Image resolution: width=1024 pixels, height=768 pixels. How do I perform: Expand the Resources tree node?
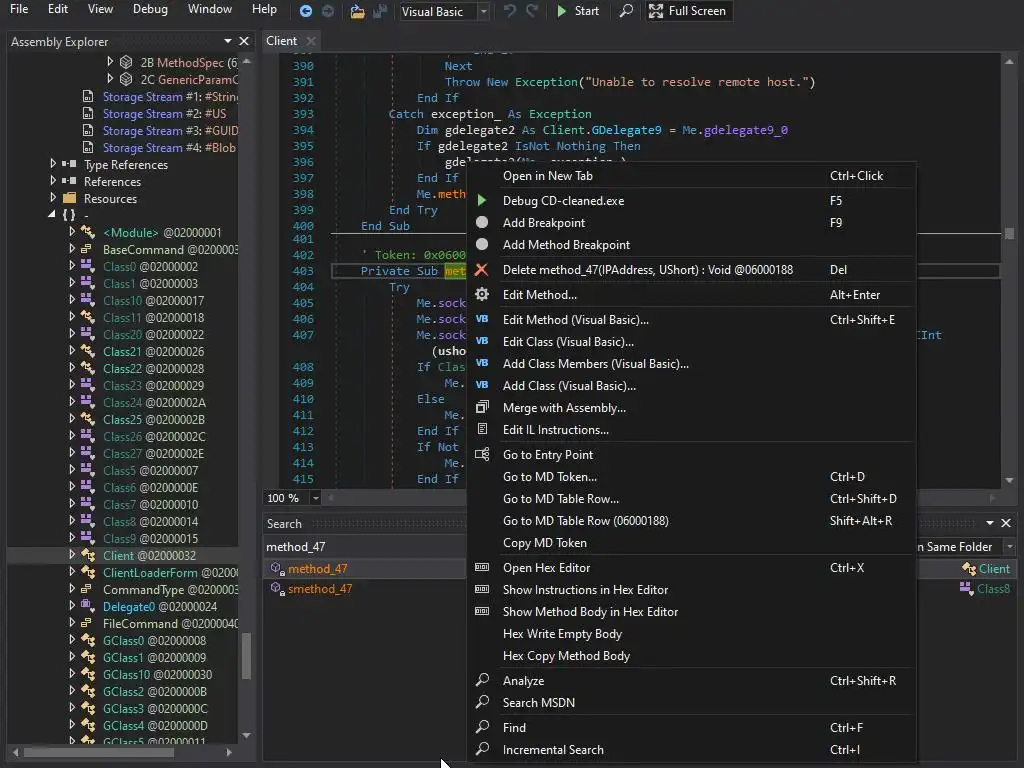53,199
